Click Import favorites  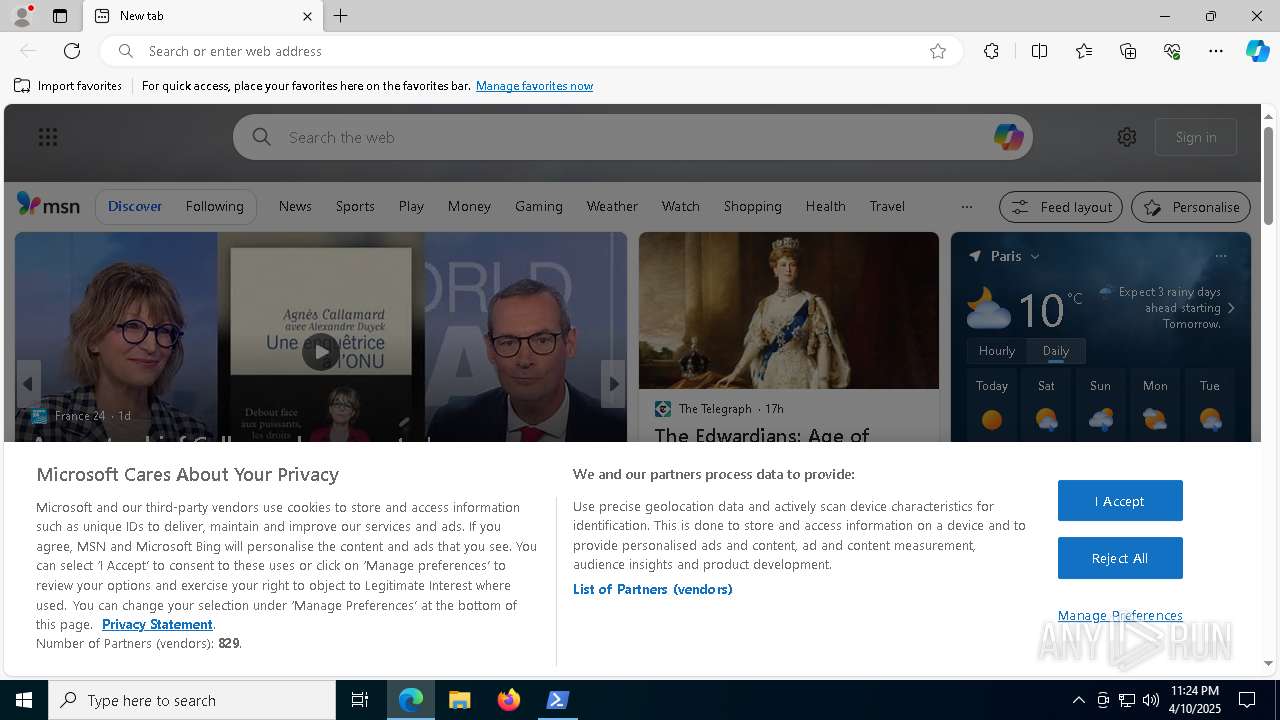[x=68, y=86]
